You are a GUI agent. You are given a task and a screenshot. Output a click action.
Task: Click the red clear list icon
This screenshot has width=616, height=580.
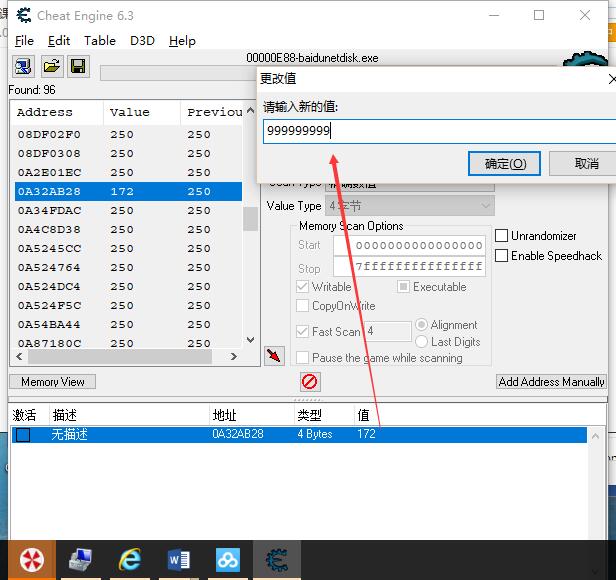(x=310, y=382)
